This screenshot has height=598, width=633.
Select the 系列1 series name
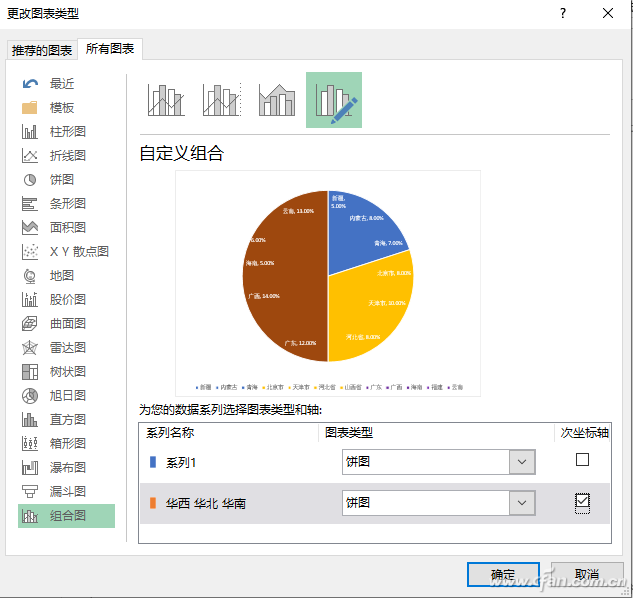181,462
